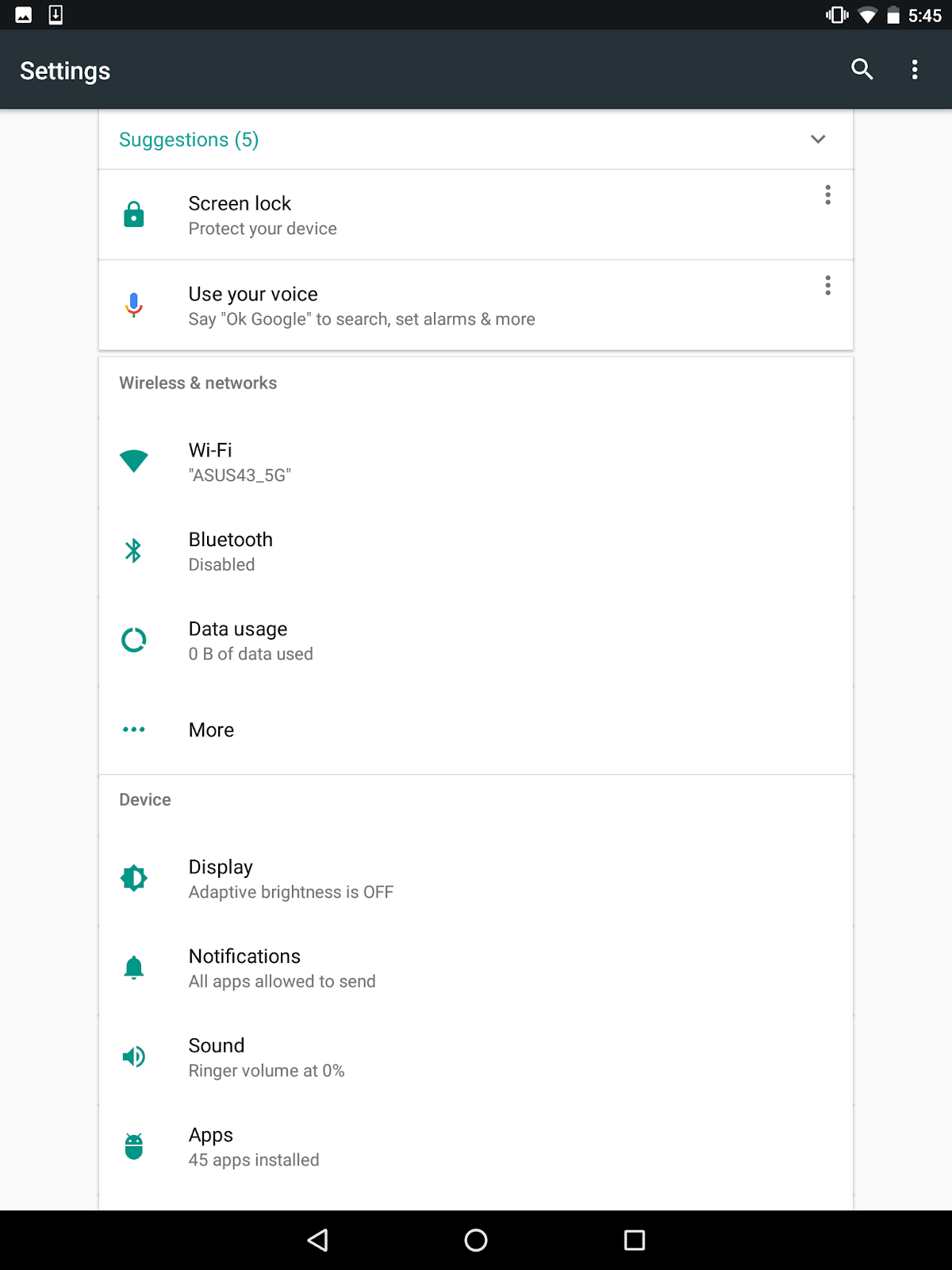
Task: Tap the Suggestions (5) header text
Action: click(189, 140)
